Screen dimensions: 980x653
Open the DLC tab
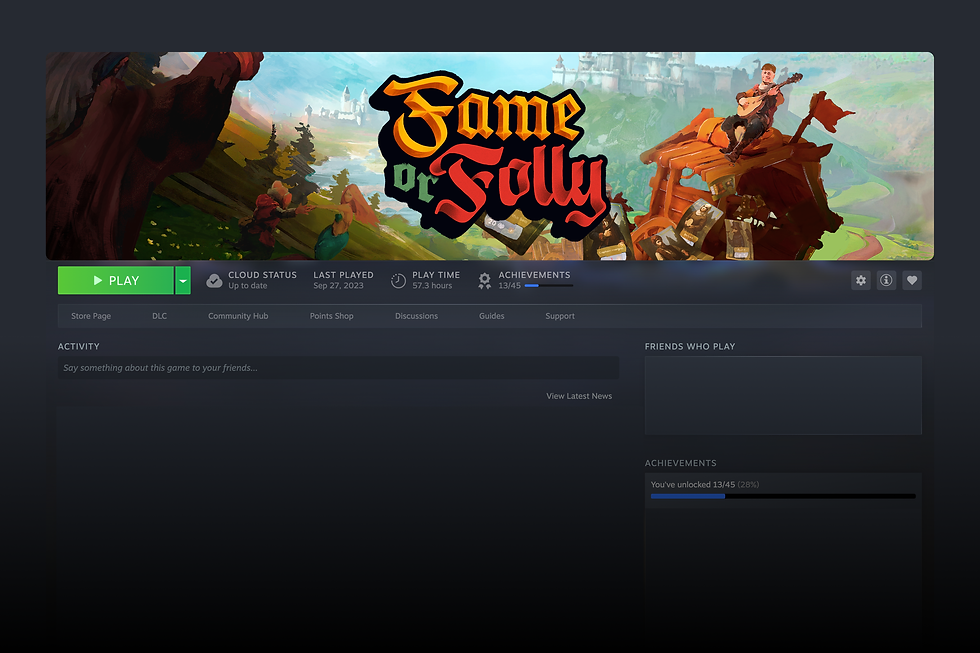(159, 316)
